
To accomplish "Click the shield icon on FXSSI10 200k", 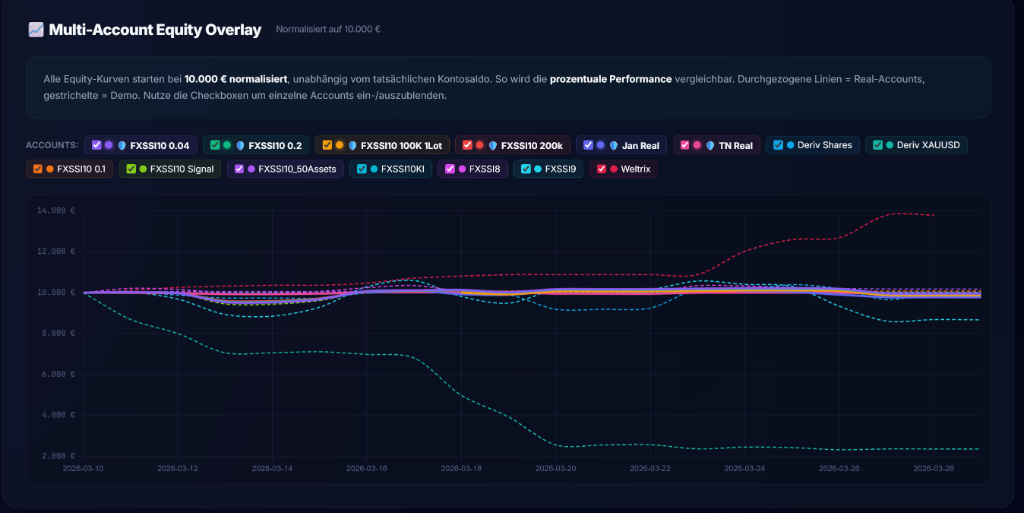I will 492,145.
